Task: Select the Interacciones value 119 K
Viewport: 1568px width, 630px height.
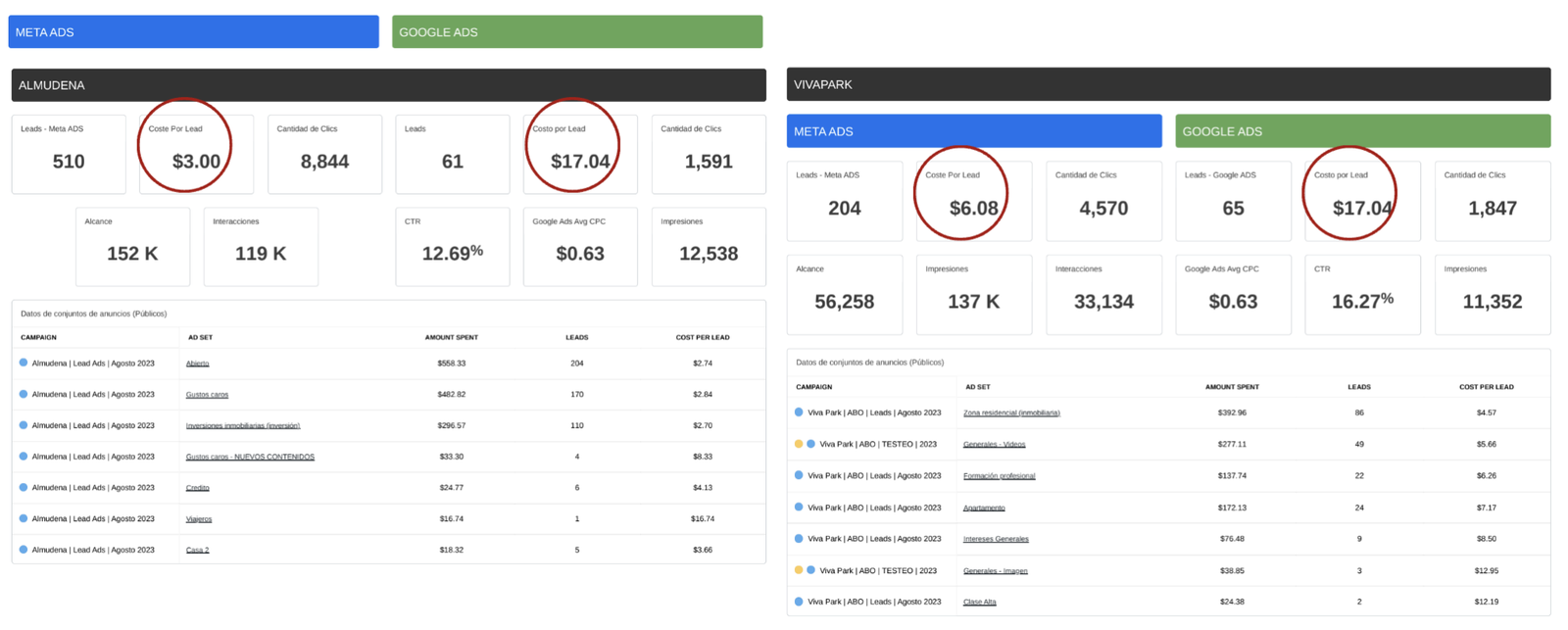Action: 261,254
